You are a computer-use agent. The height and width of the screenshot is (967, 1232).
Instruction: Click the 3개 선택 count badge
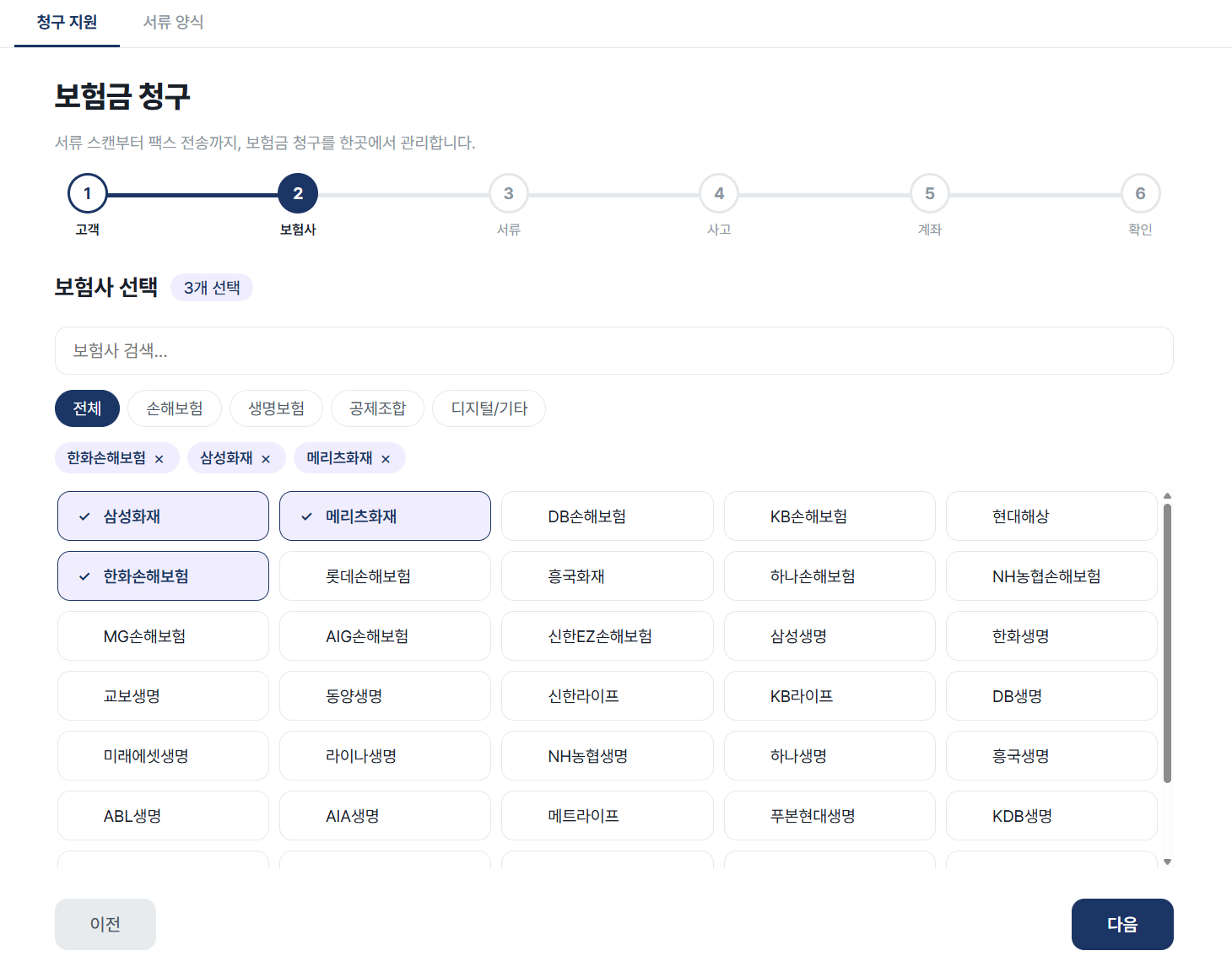click(x=212, y=288)
